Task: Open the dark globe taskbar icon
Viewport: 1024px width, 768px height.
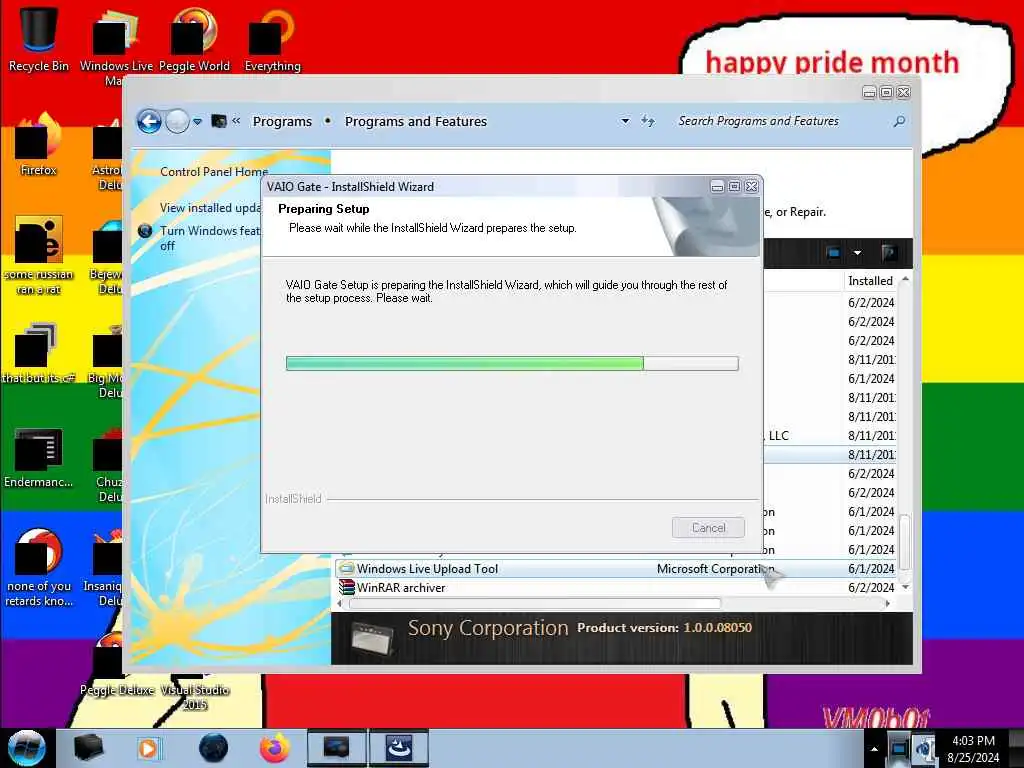Action: click(214, 748)
